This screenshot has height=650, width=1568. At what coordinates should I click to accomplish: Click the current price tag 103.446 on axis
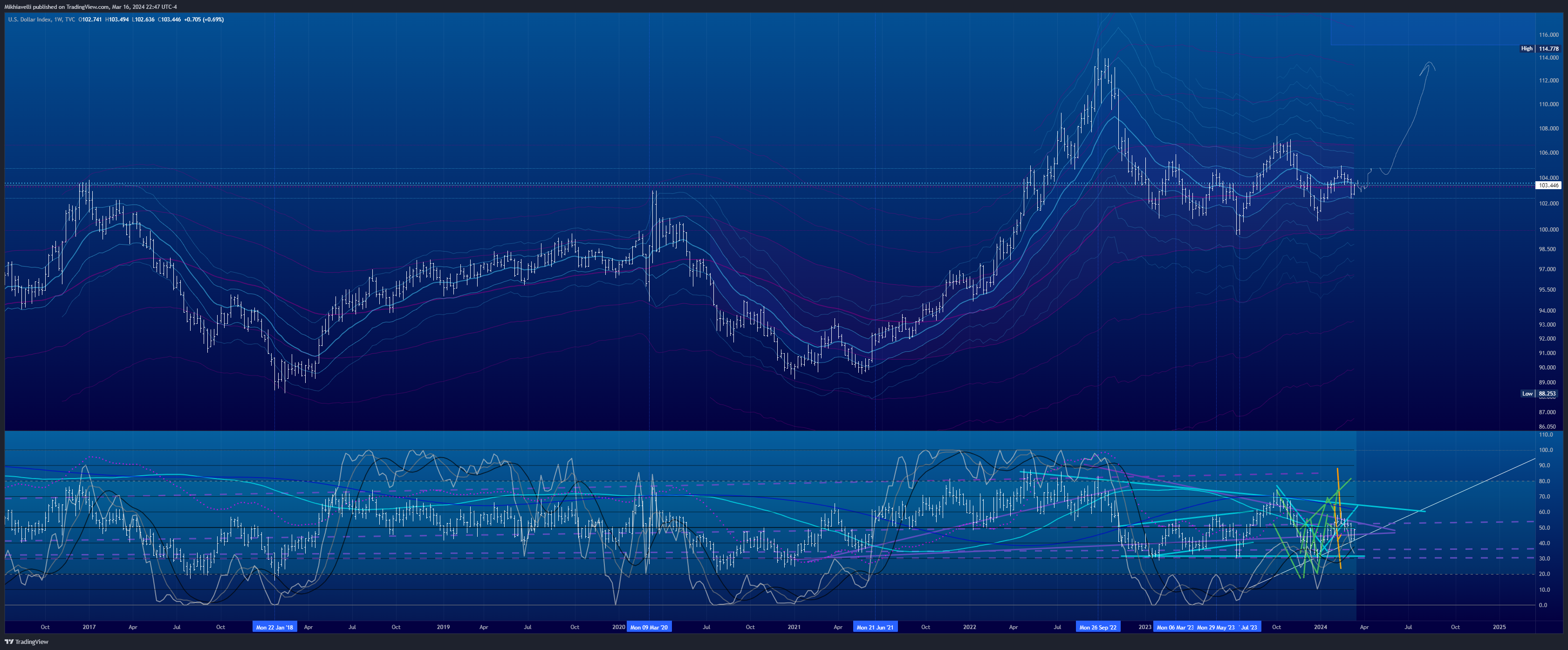(x=1548, y=185)
